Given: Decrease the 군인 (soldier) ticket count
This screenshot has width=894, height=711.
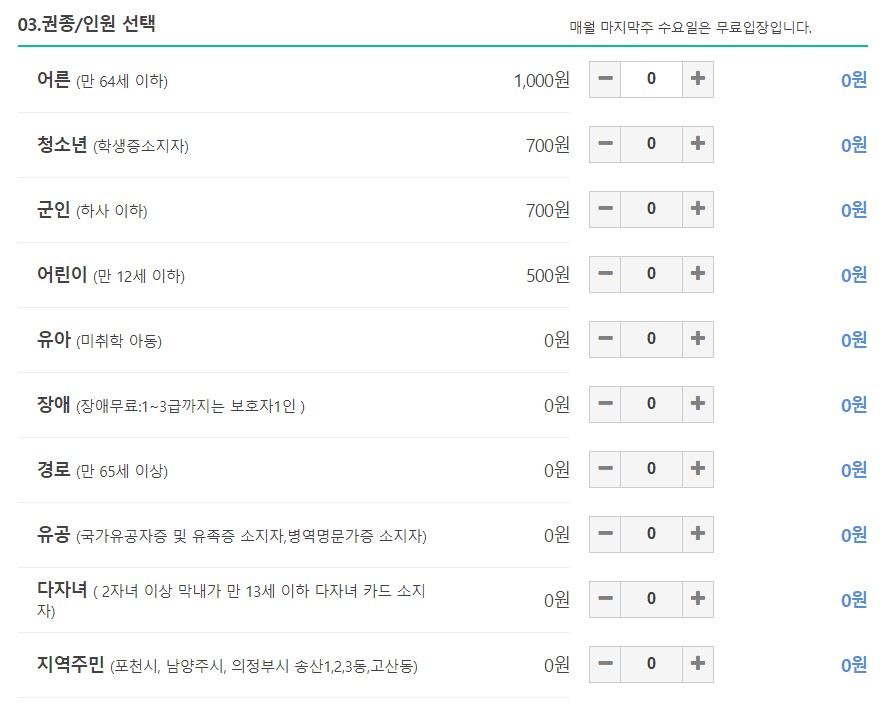Looking at the screenshot, I should [604, 209].
